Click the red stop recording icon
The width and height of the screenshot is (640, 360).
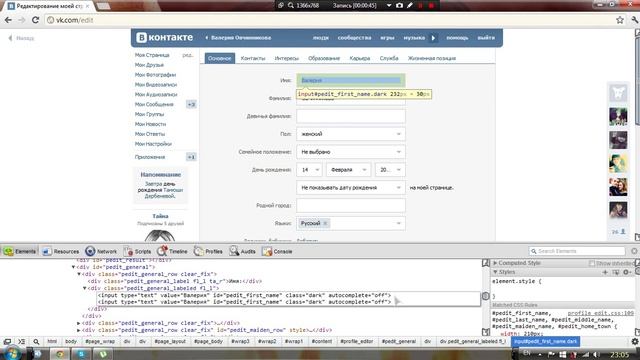tap(431, 5)
